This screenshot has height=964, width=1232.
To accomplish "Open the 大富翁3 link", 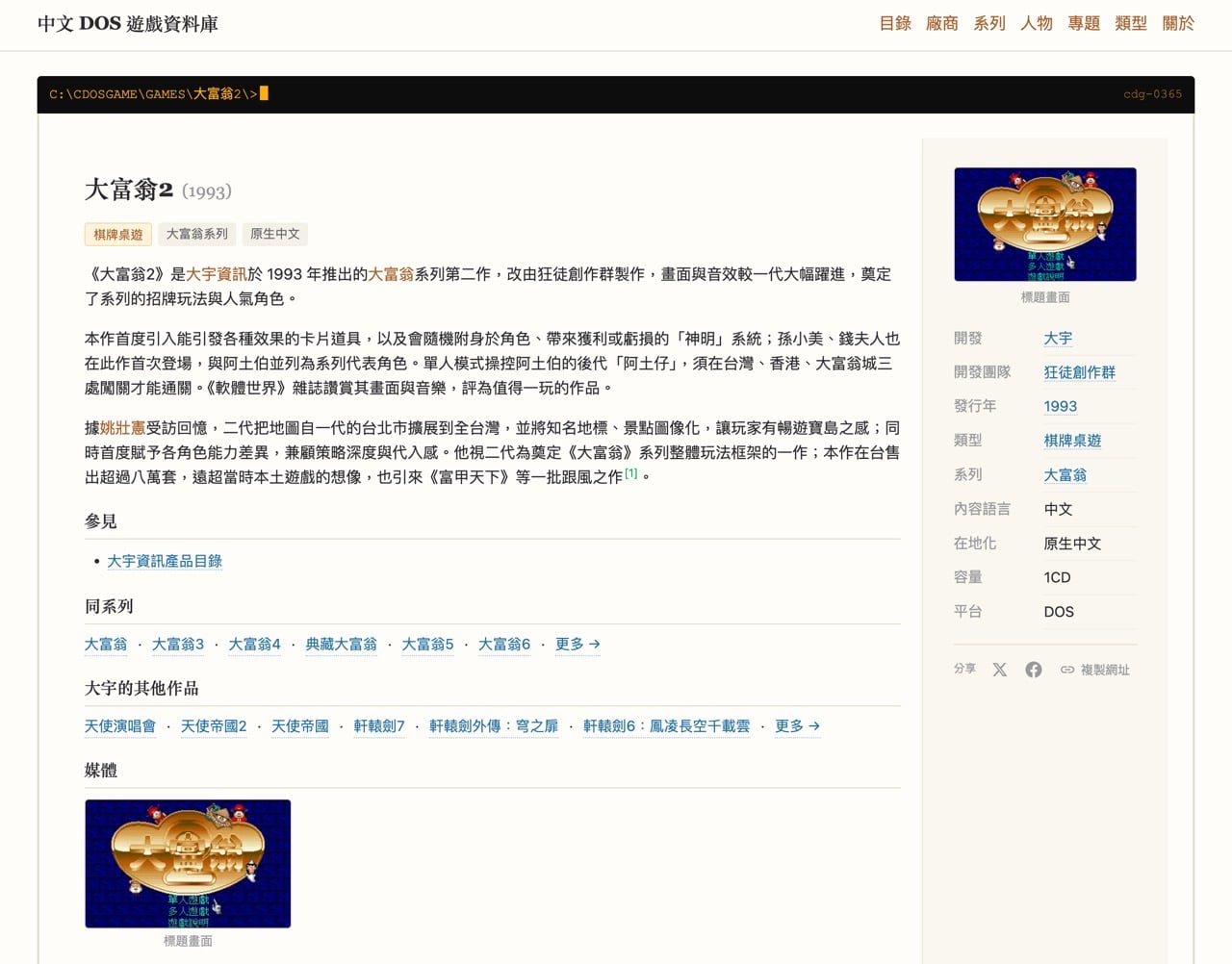I will pyautogui.click(x=178, y=644).
